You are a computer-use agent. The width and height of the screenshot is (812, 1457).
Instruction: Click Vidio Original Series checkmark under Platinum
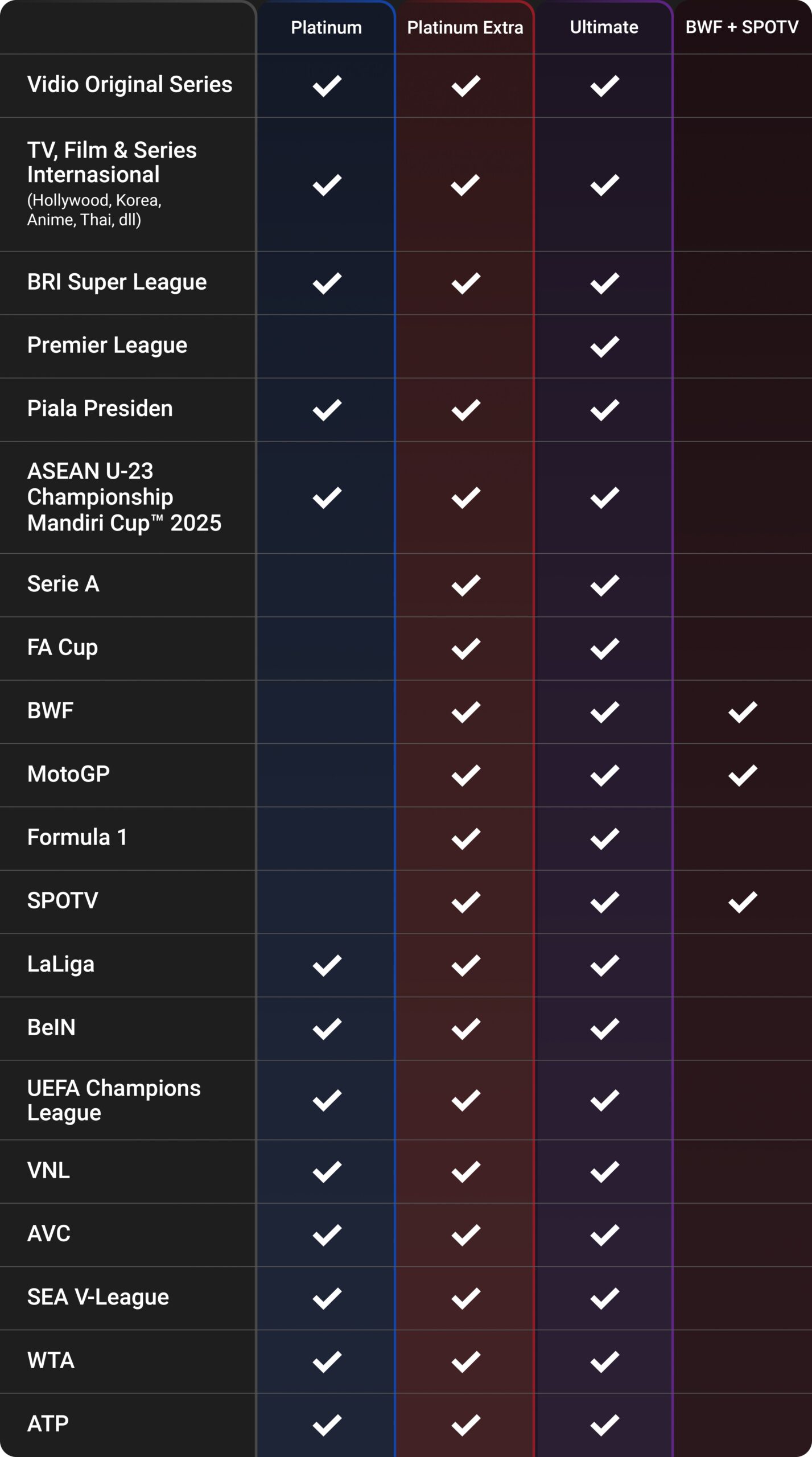(x=327, y=86)
